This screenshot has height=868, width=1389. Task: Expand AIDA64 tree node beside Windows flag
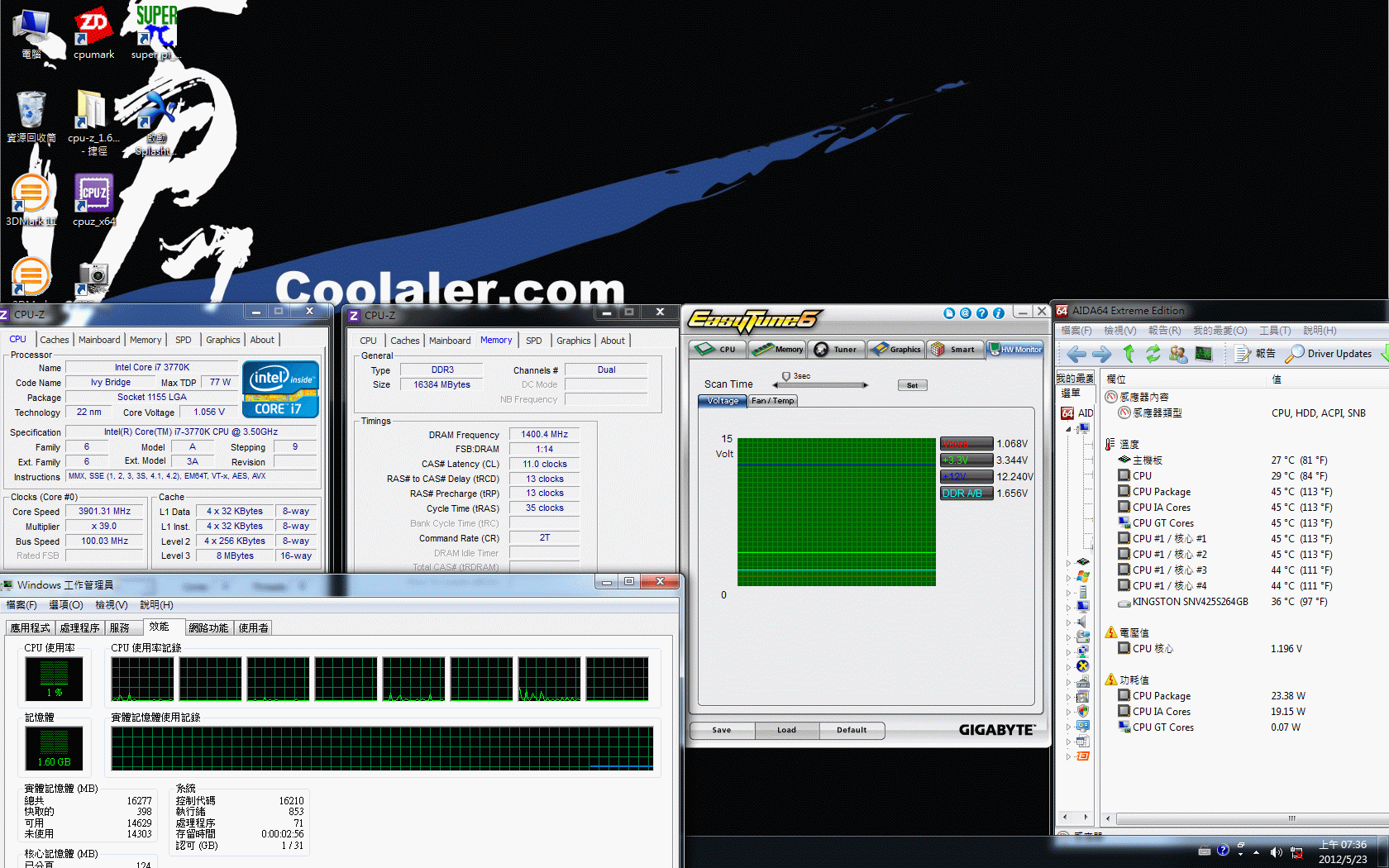[x=1068, y=577]
